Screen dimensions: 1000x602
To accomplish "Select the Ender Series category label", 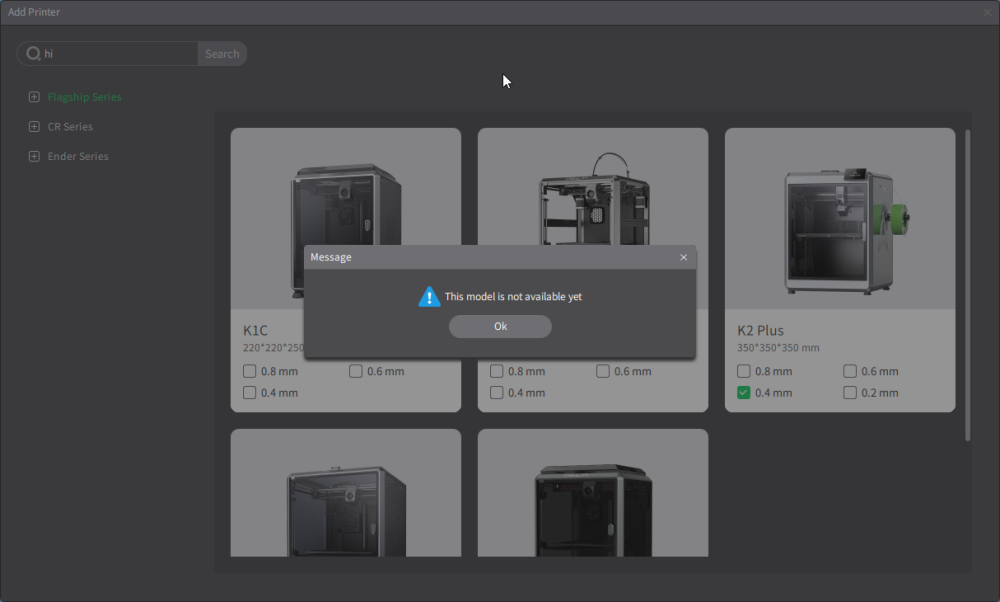I will [x=78, y=156].
